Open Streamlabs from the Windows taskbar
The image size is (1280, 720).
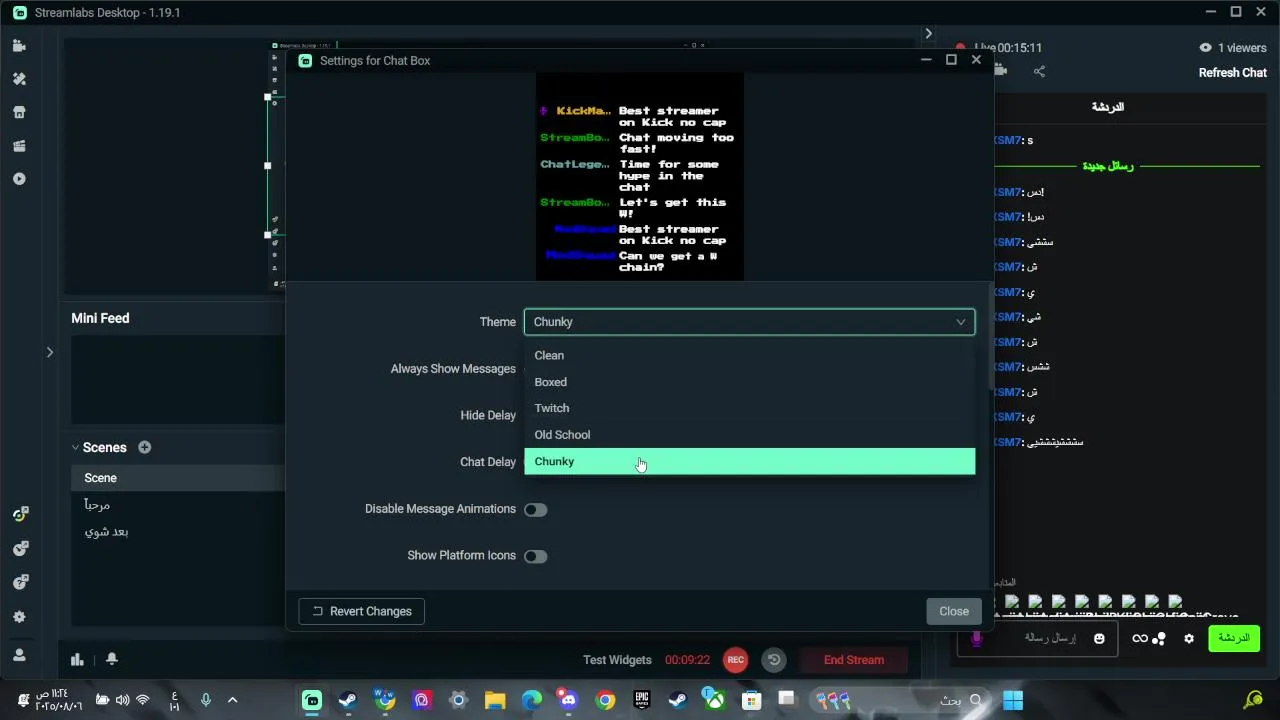click(x=312, y=700)
